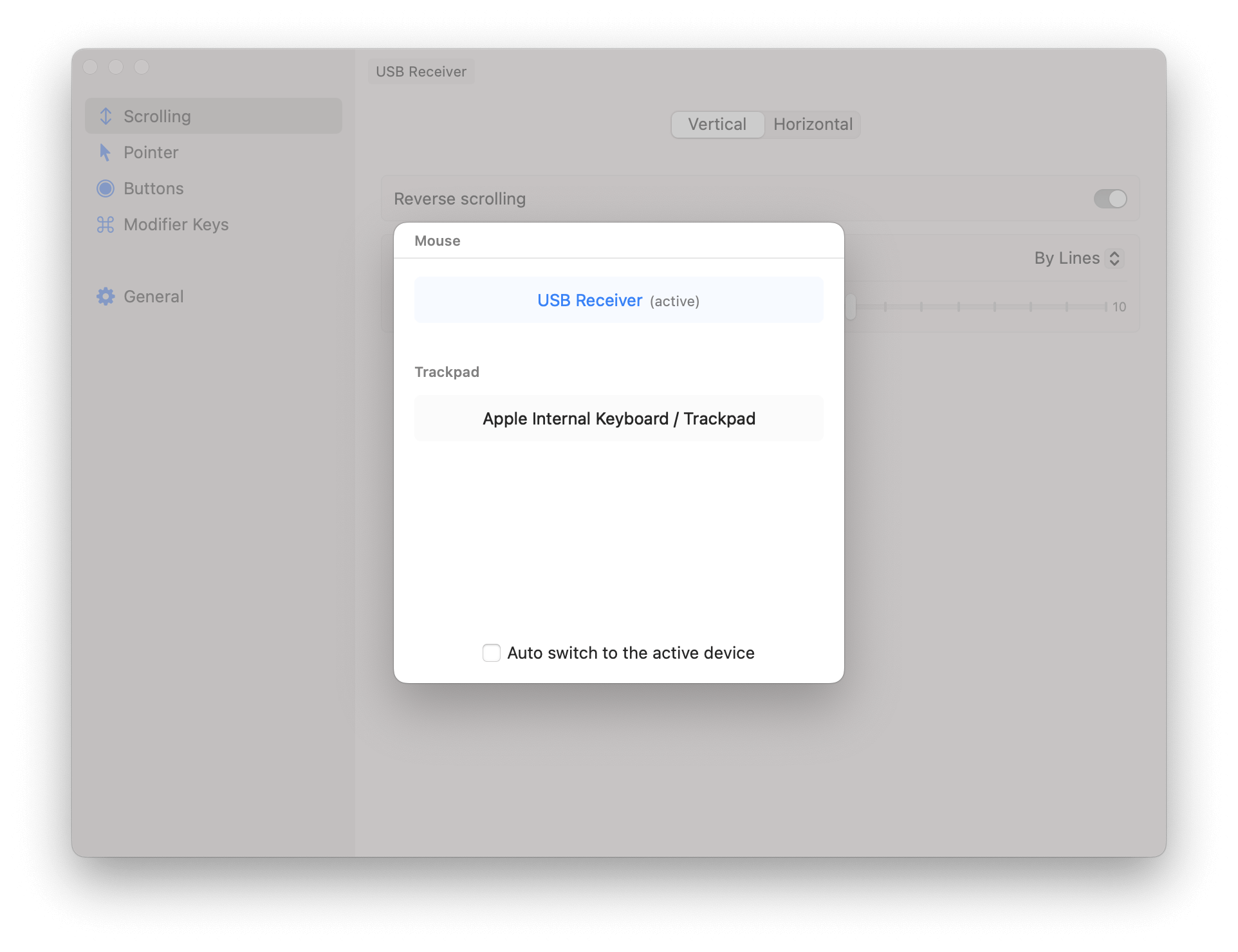This screenshot has width=1238, height=952.
Task: Click the green zoom window button
Action: pyautogui.click(x=142, y=67)
